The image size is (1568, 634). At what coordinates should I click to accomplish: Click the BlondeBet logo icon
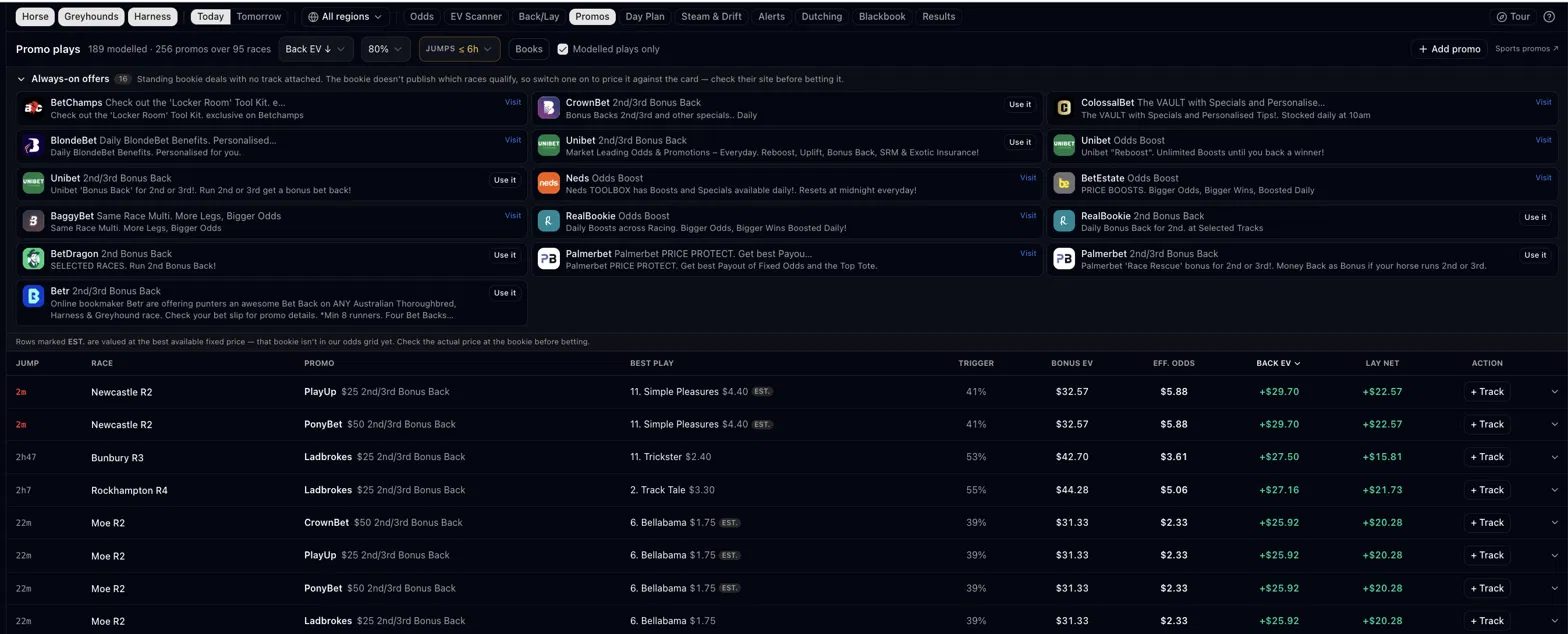pos(33,146)
